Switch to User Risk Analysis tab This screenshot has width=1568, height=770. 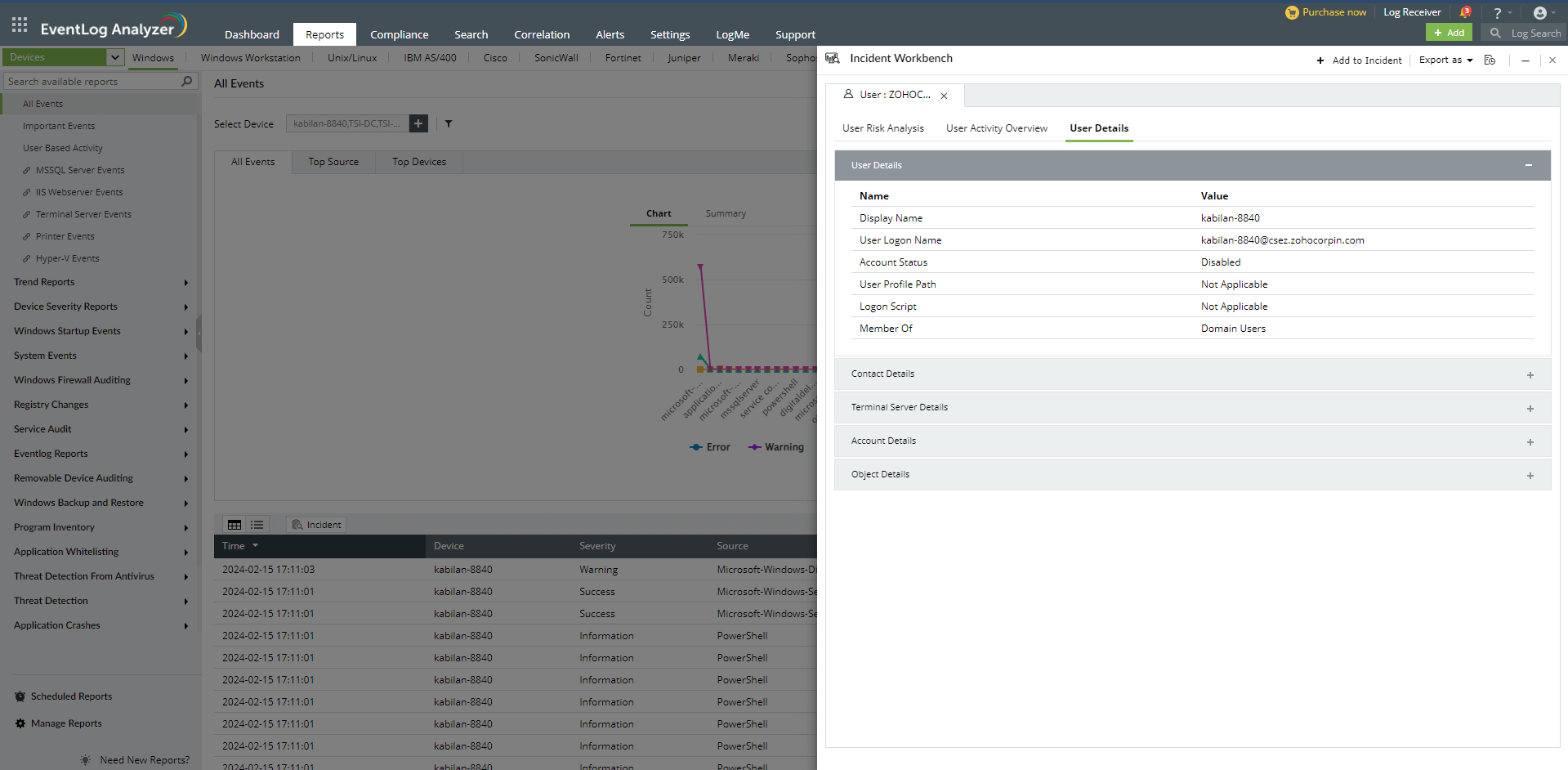(883, 128)
